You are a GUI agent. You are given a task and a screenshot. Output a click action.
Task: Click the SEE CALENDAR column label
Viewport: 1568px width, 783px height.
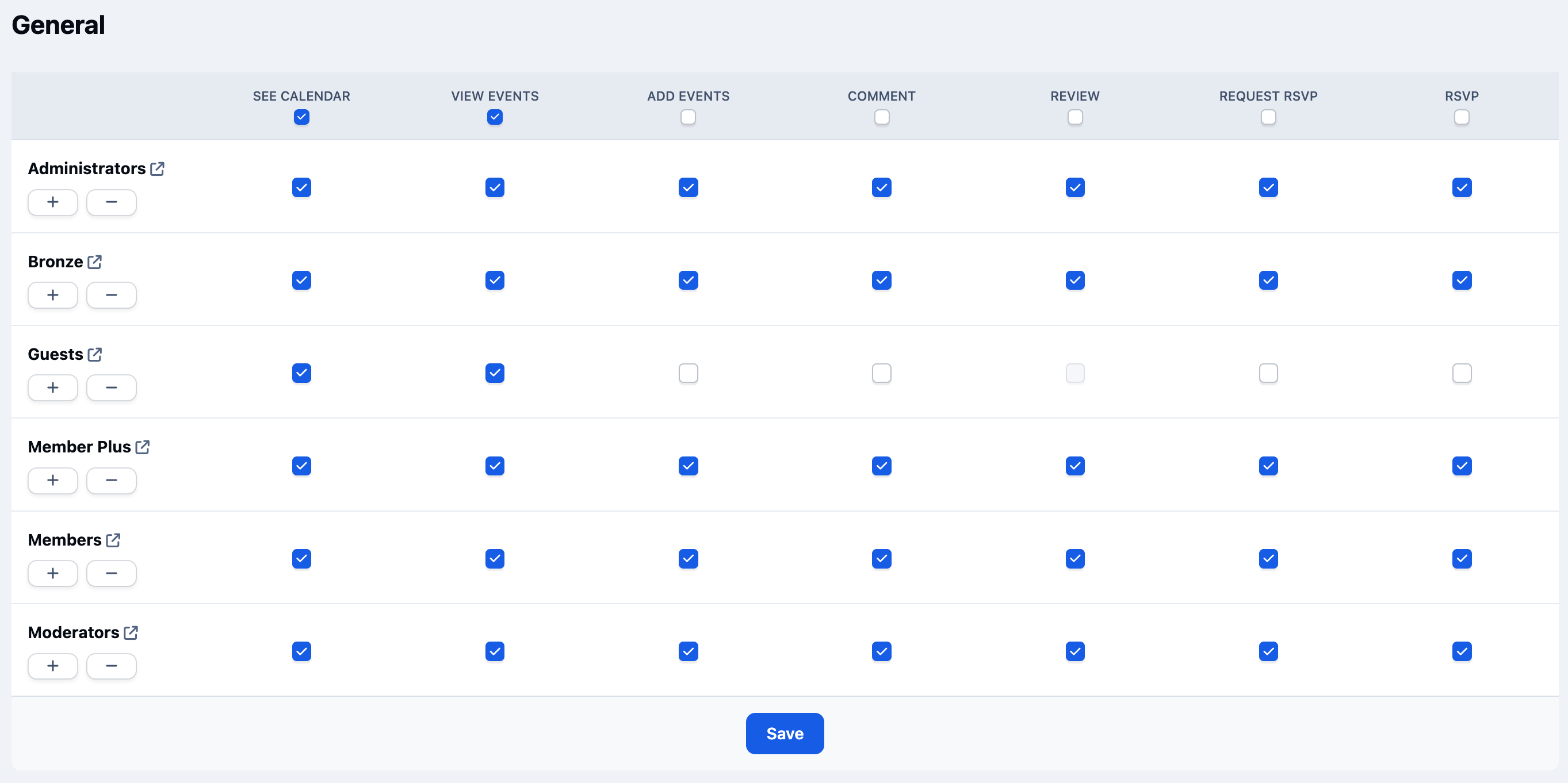pyautogui.click(x=301, y=96)
